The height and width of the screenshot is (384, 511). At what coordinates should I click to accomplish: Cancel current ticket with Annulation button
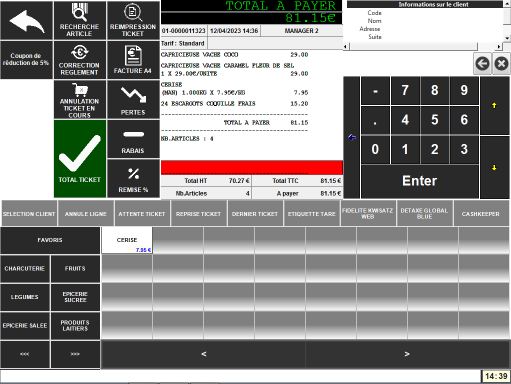[80, 100]
